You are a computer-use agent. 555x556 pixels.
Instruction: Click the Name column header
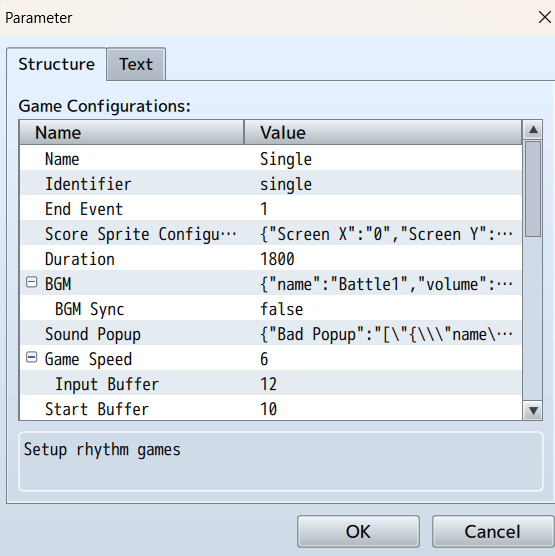coord(132,132)
